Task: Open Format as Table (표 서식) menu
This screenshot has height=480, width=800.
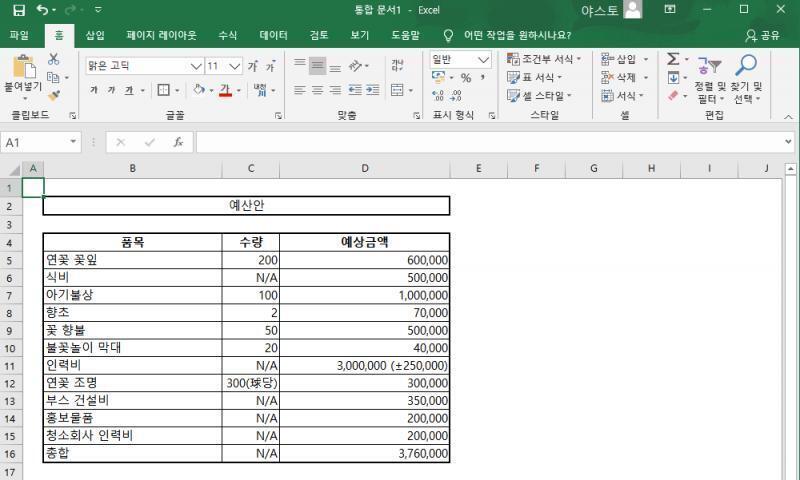Action: [534, 78]
